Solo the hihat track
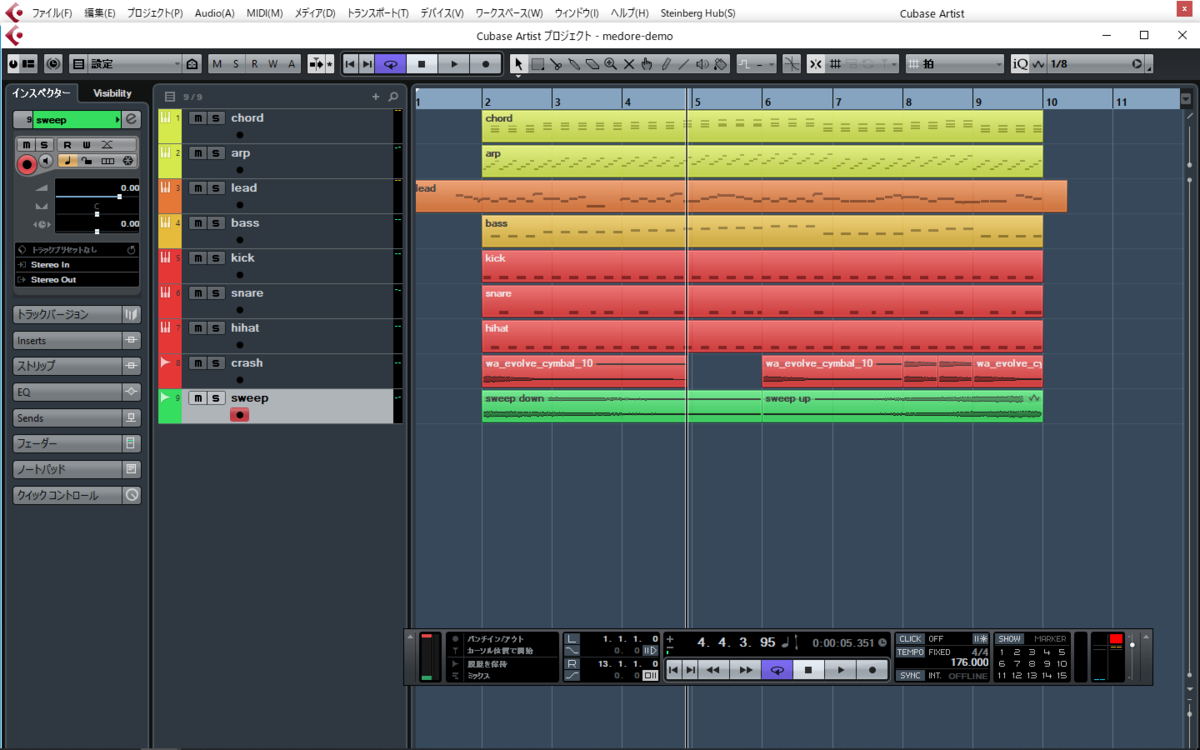 click(215, 328)
